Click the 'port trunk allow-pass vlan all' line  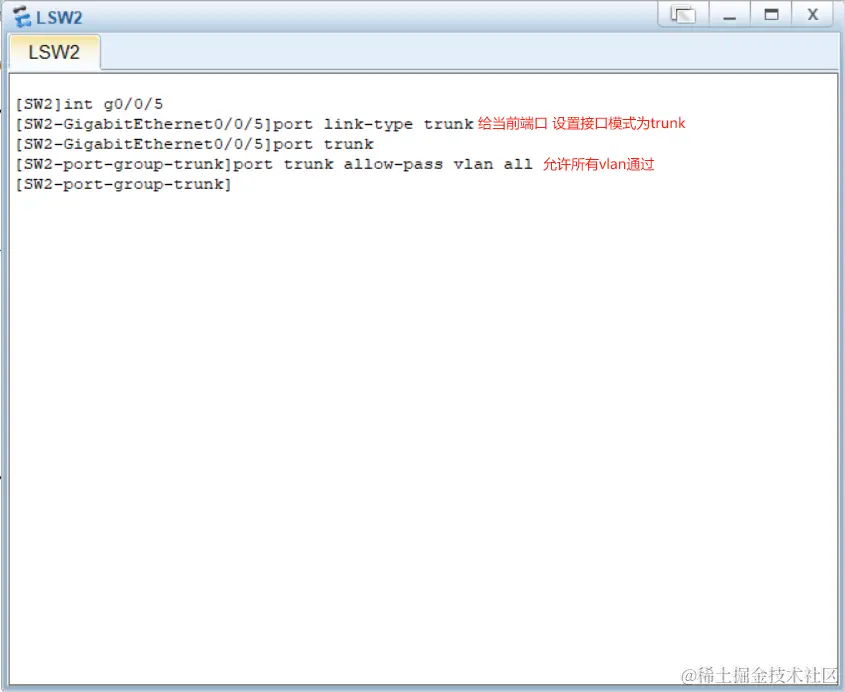(274, 164)
